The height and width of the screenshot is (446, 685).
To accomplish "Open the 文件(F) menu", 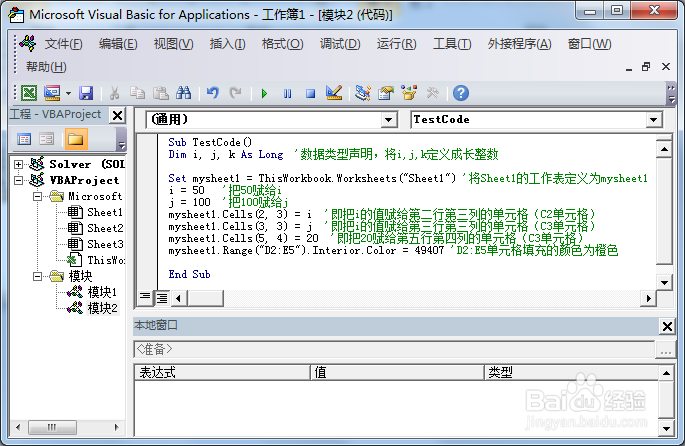I will 63,44.
